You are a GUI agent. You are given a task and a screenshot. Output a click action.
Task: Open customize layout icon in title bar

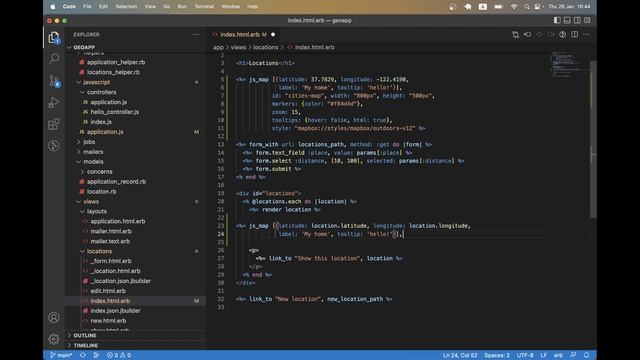587,20
